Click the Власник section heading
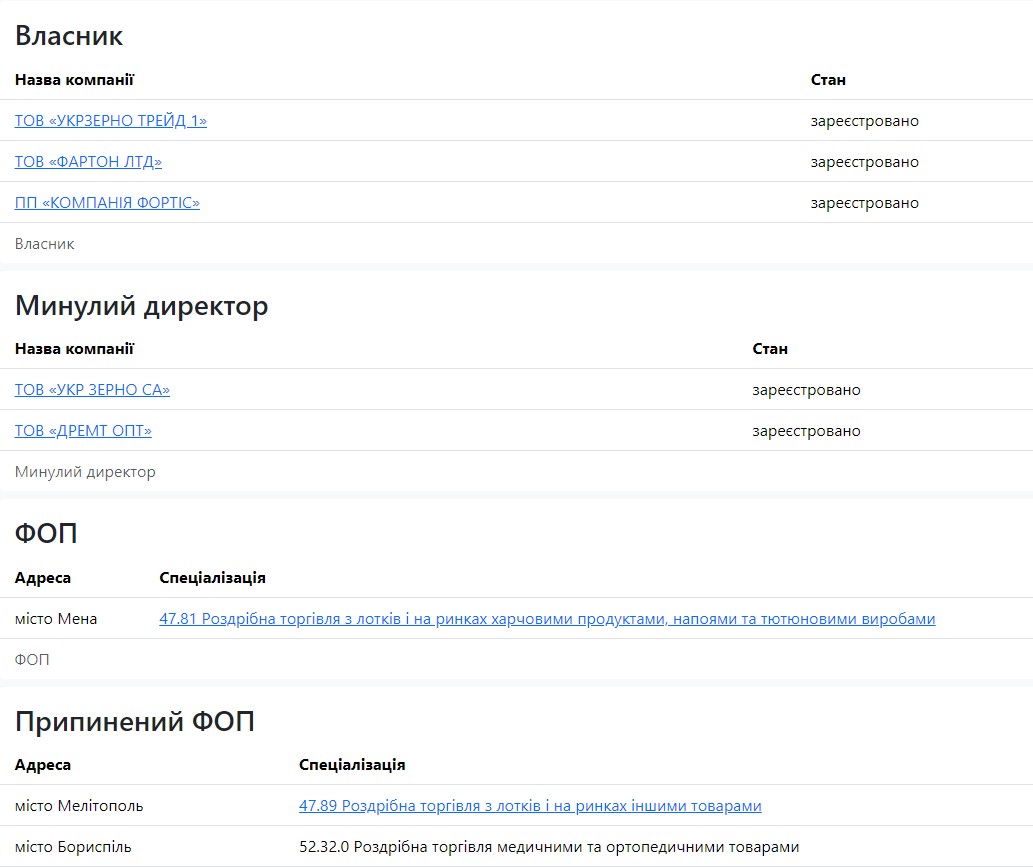The width and height of the screenshot is (1033, 867). pyautogui.click(x=69, y=36)
